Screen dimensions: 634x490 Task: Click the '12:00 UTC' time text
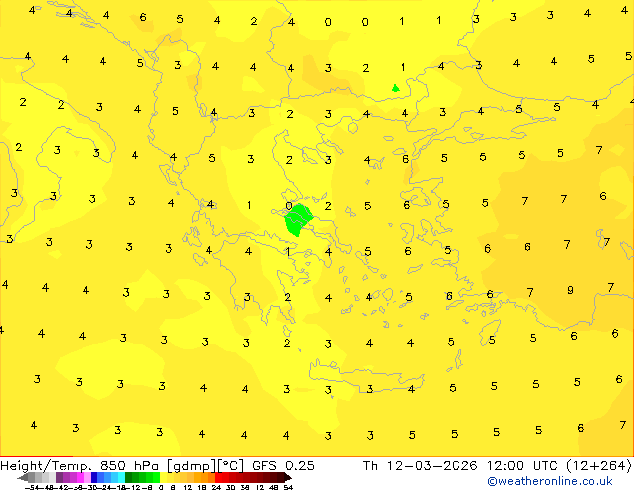click(523, 465)
